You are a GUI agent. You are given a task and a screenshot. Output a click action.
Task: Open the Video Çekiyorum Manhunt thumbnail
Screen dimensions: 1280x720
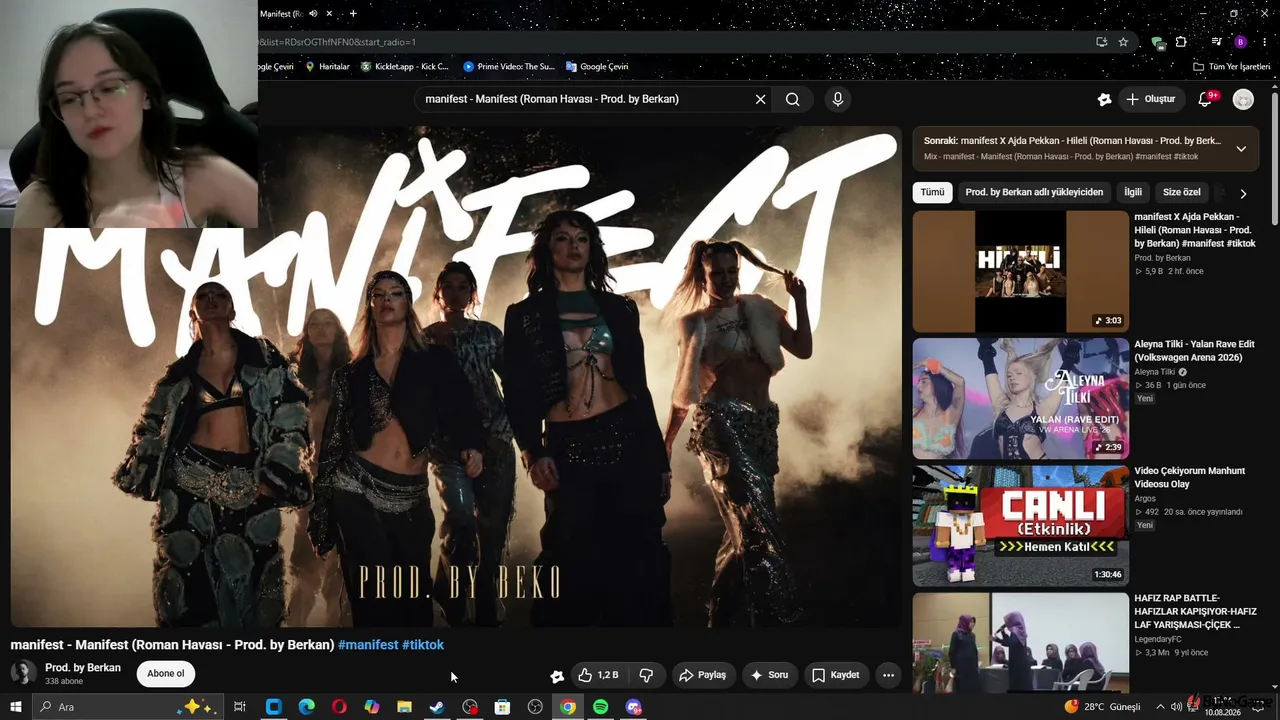[1020, 525]
